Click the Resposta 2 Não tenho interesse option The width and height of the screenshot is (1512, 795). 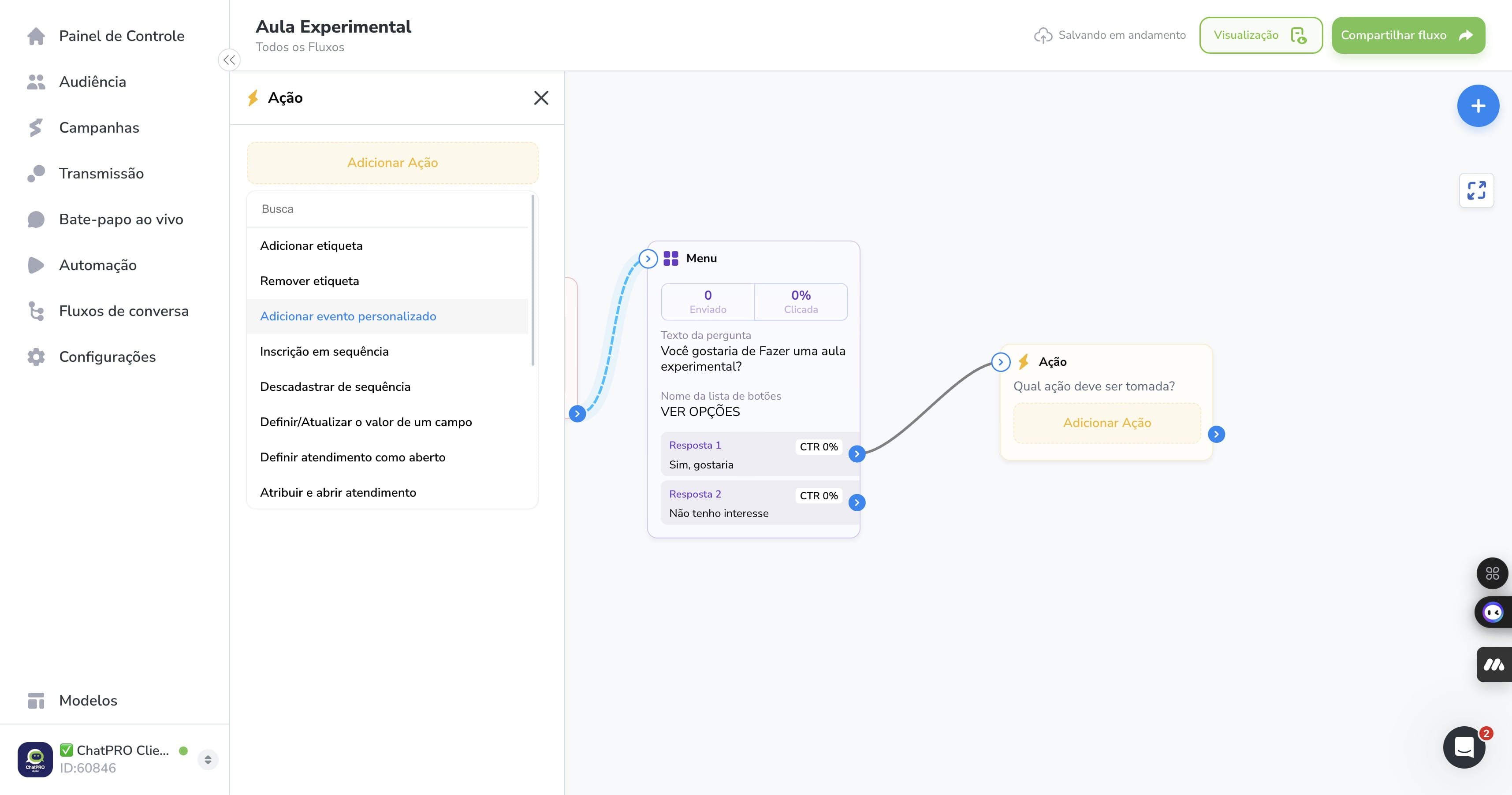click(759, 503)
